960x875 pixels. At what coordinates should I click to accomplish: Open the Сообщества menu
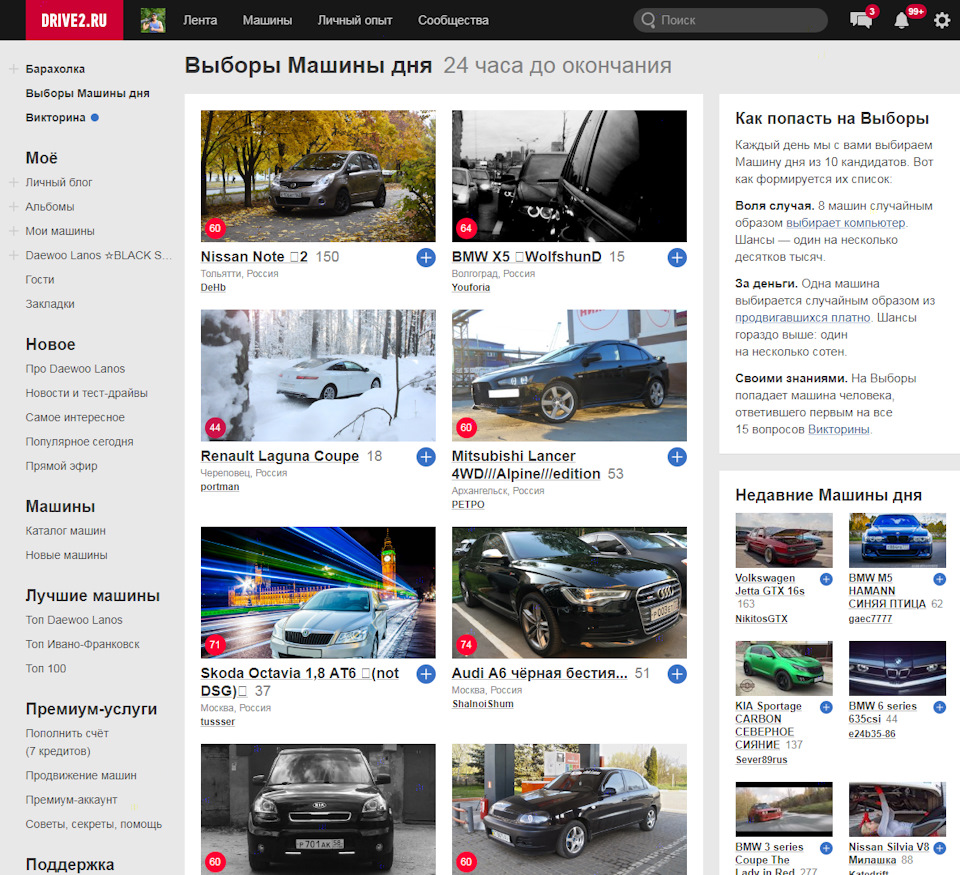[454, 20]
